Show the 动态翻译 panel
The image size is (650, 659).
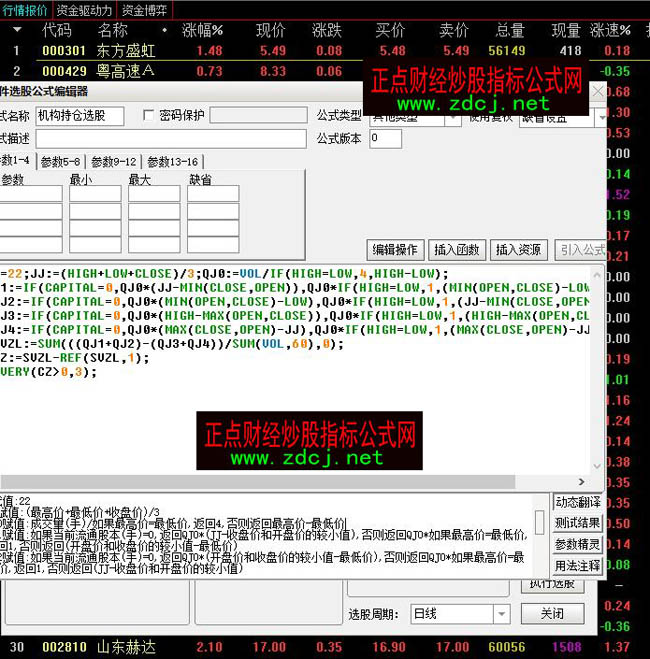(x=578, y=502)
